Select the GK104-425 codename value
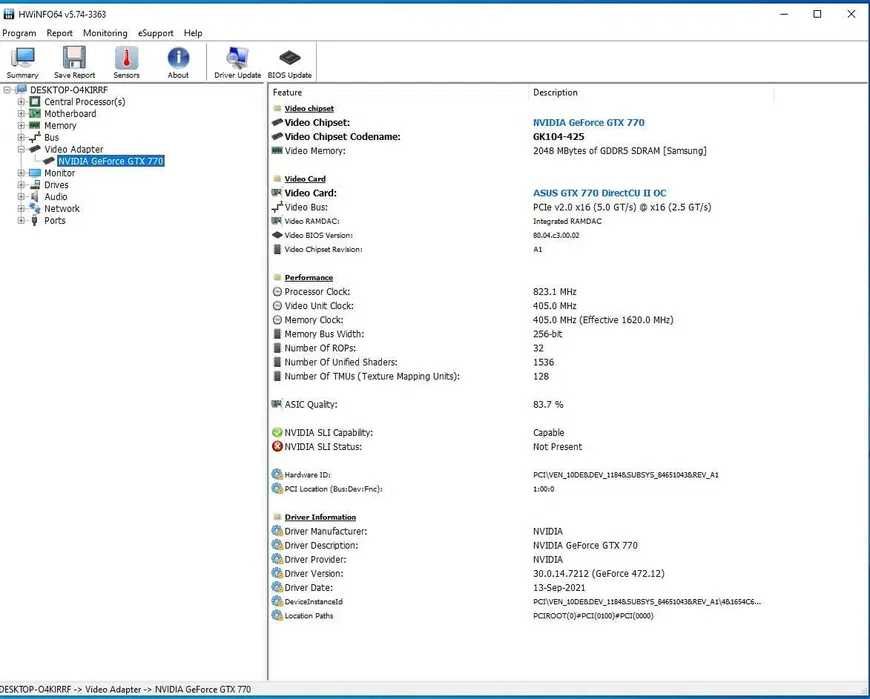 (559, 136)
